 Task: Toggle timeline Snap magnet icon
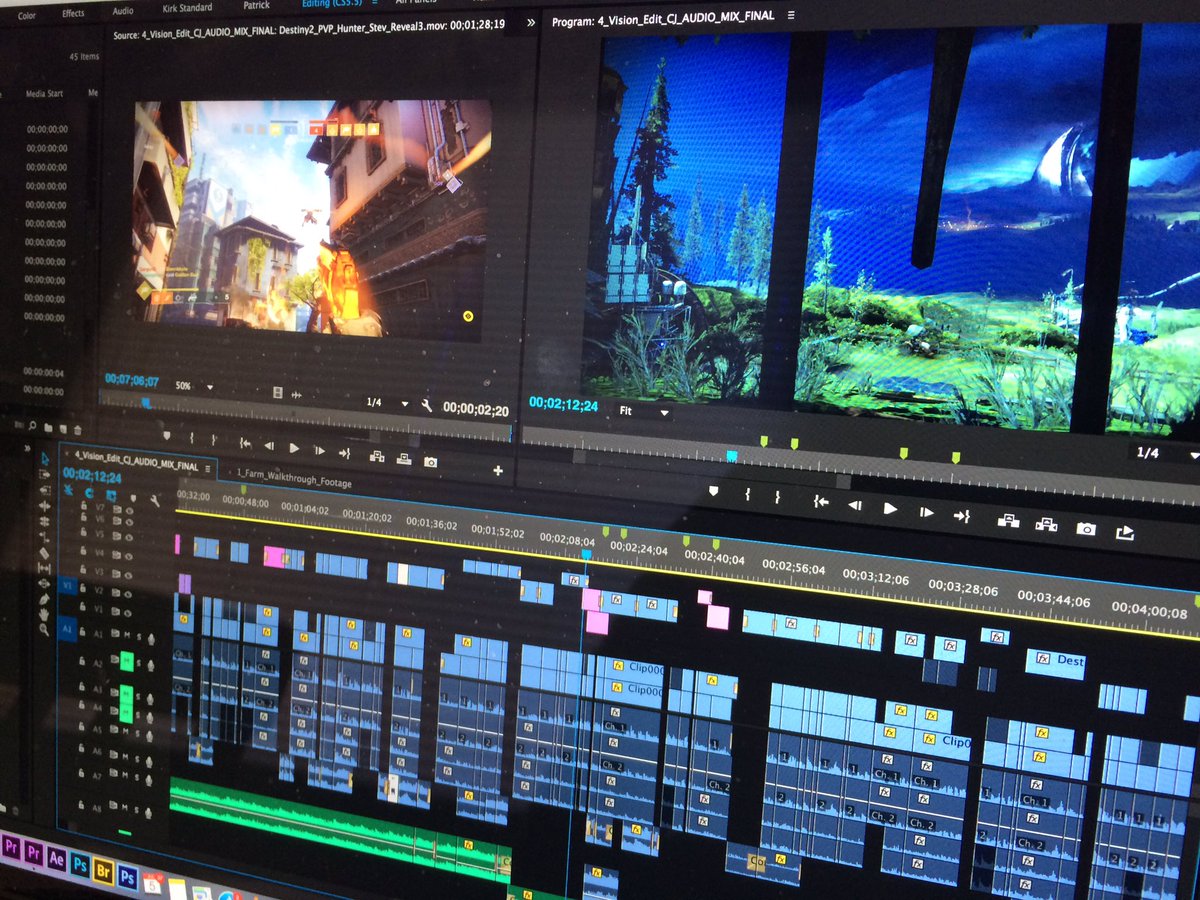coord(88,493)
